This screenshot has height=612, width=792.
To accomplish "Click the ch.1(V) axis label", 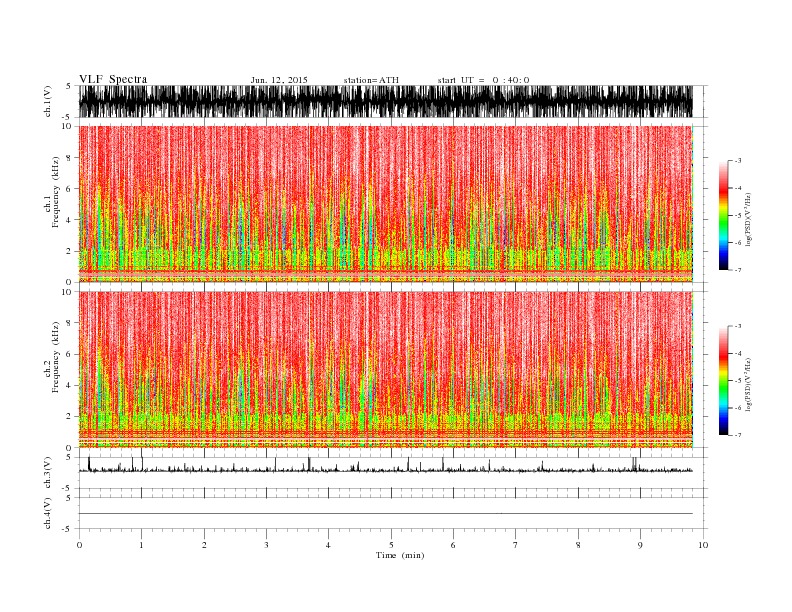I will click(x=48, y=101).
